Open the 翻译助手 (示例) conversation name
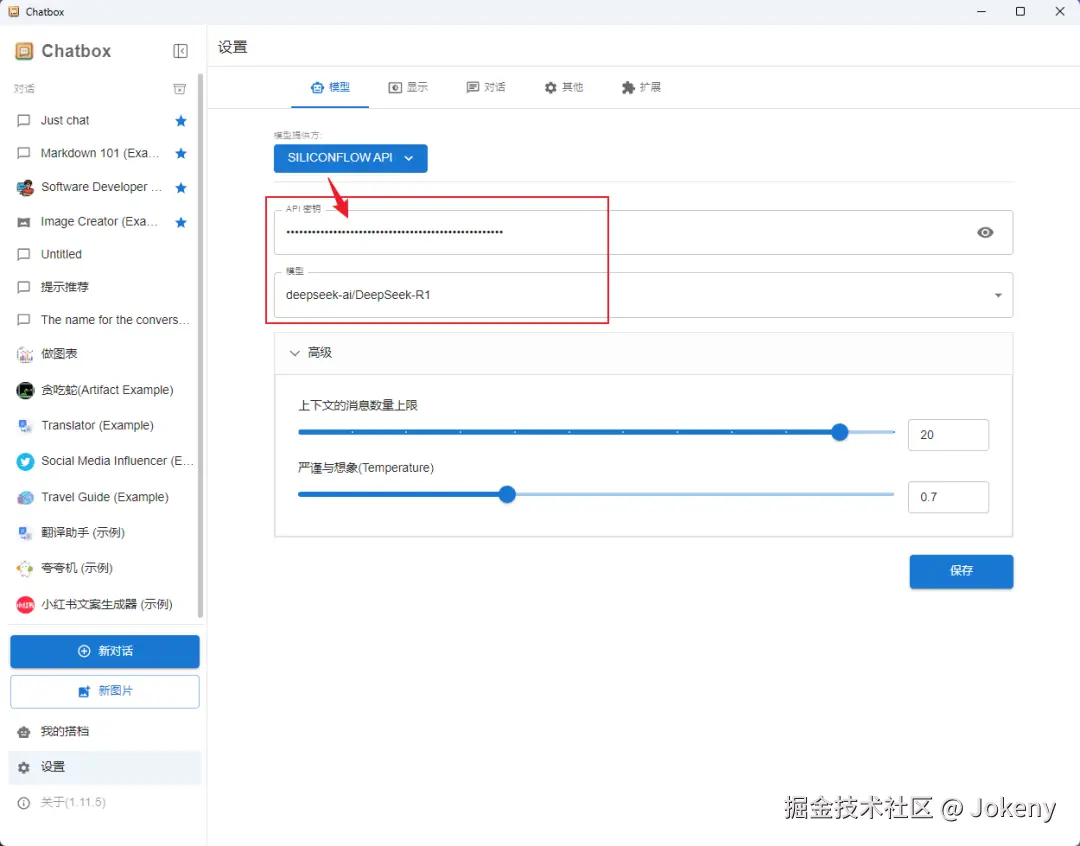This screenshot has width=1080, height=846. tap(83, 533)
